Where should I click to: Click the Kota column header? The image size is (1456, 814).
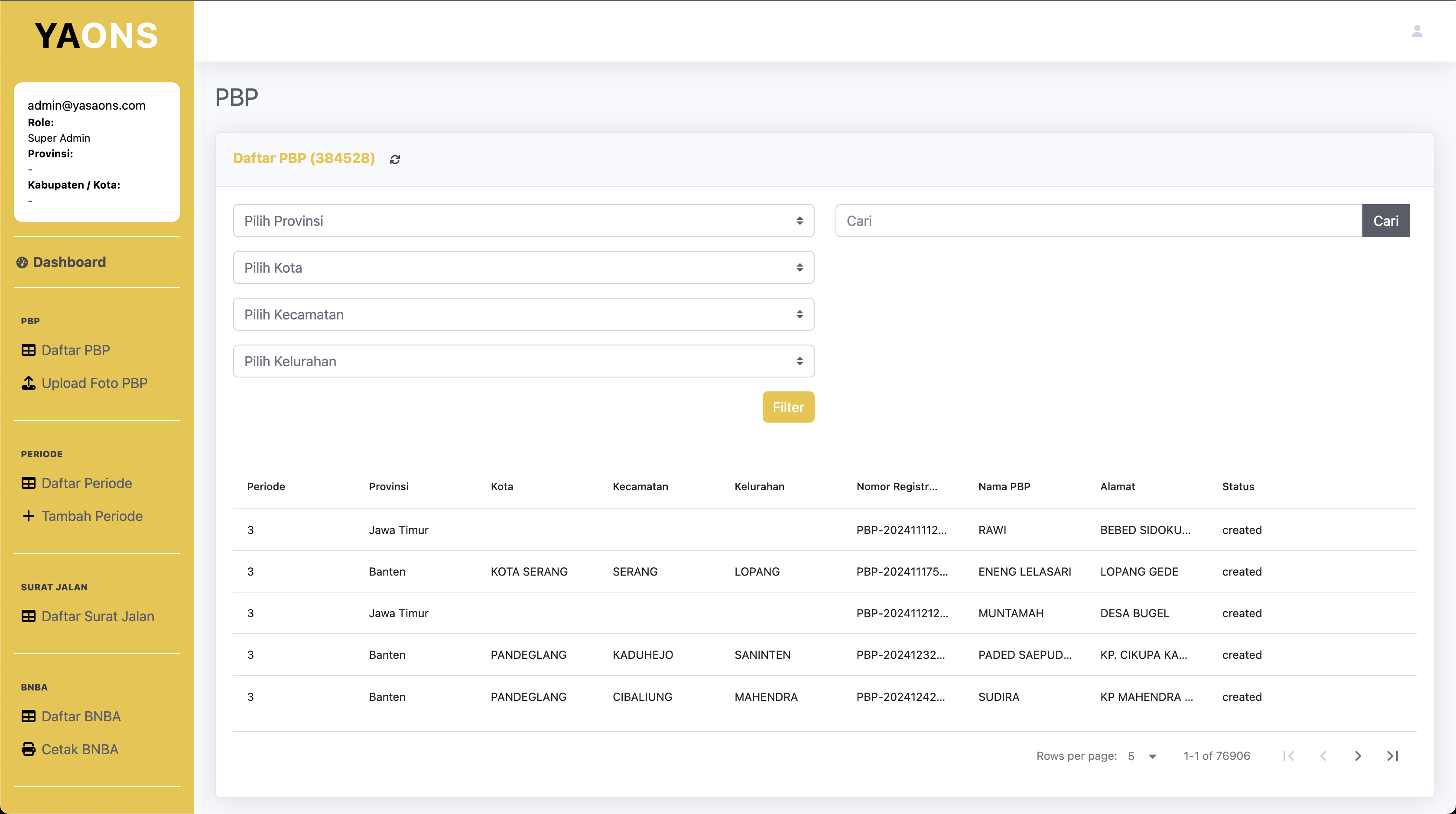coord(501,486)
